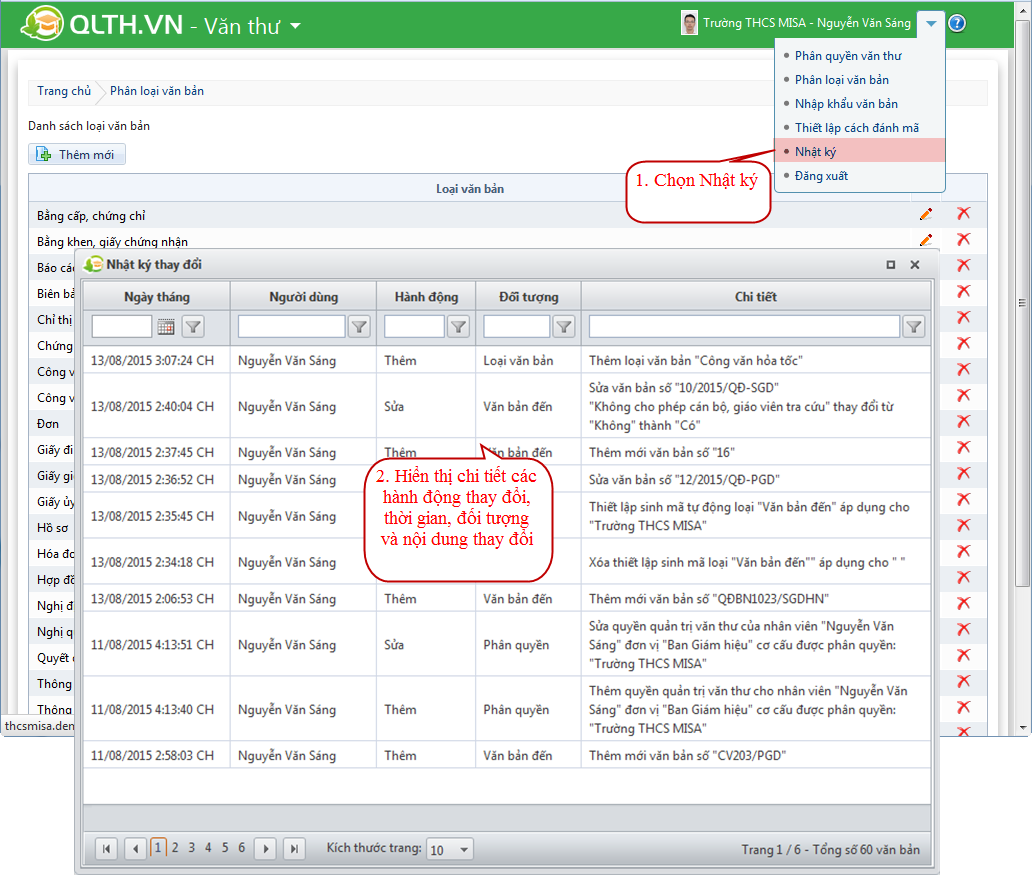The width and height of the screenshot is (1033, 877).
Task: Click the Đối tượng filter input
Action: pos(516,327)
